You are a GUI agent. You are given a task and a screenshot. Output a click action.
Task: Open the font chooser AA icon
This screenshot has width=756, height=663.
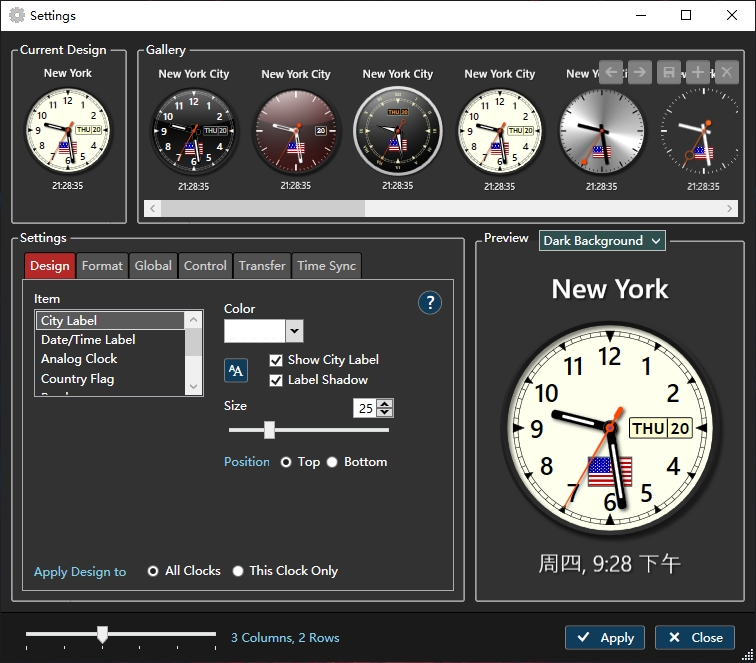236,370
